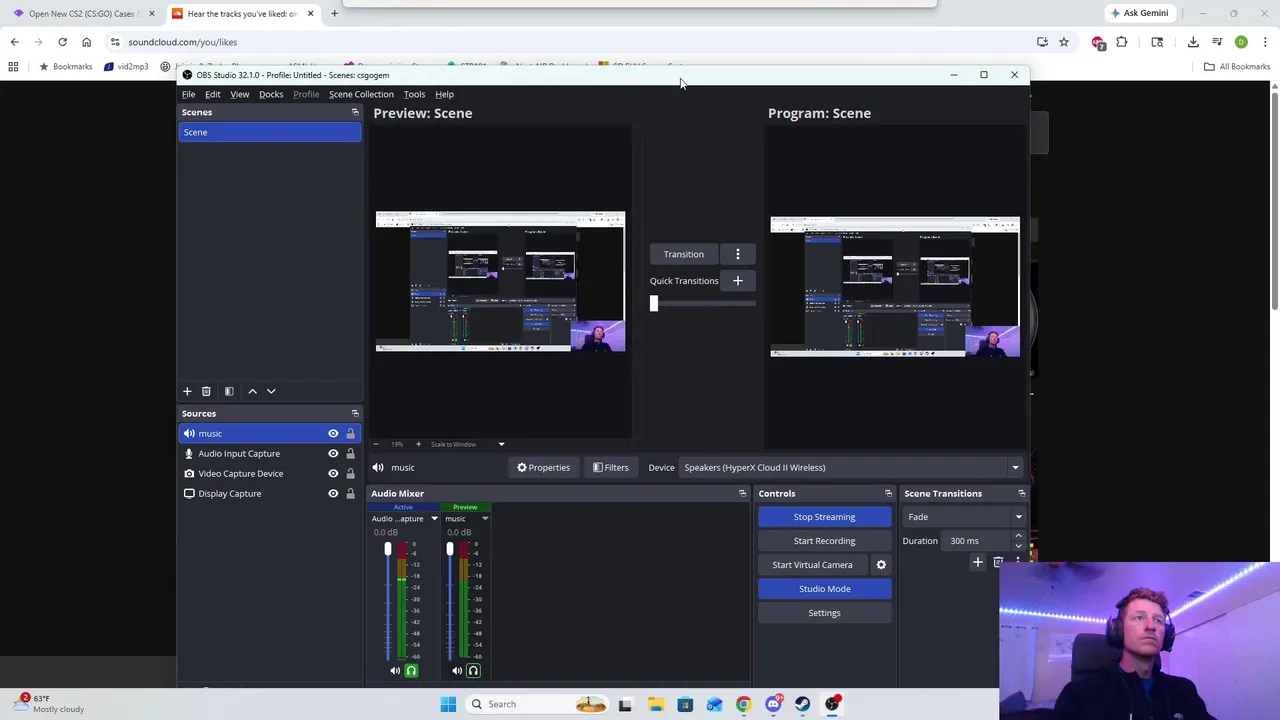1280x720 pixels.
Task: Open the Transition three-dot options menu
Action: [x=738, y=254]
